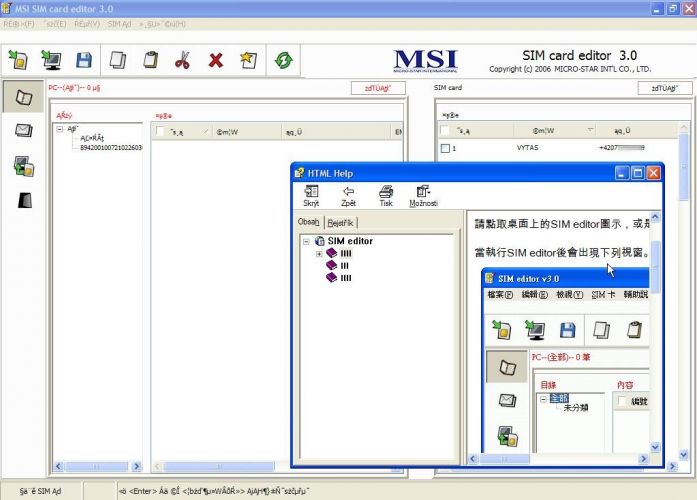Click the red X delete icon
Viewport: 697px width, 500px height.
(x=216, y=60)
